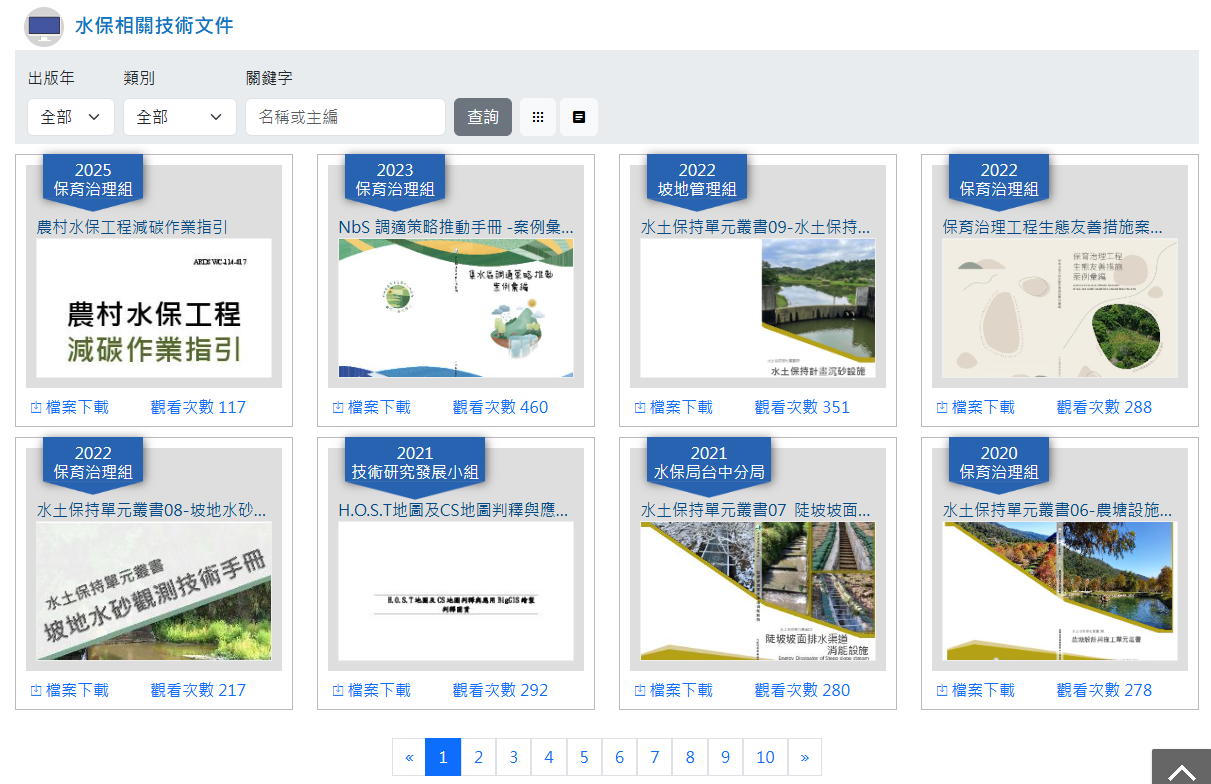Viewport: 1211px width, 784px height.
Task: Open the 出版年 dropdown
Action: [70, 116]
